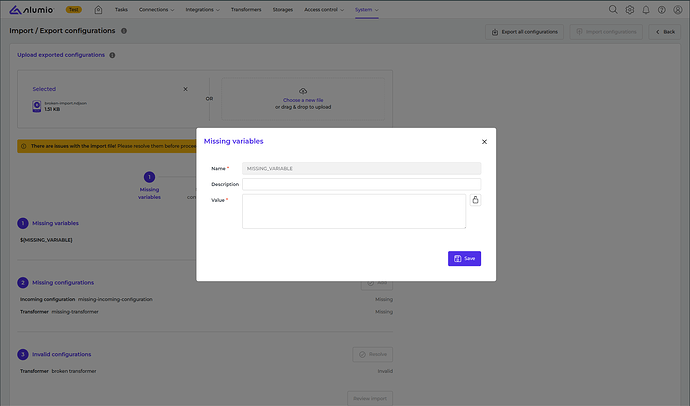Click the cloud upload icon
The width and height of the screenshot is (690, 406).
tap(303, 91)
